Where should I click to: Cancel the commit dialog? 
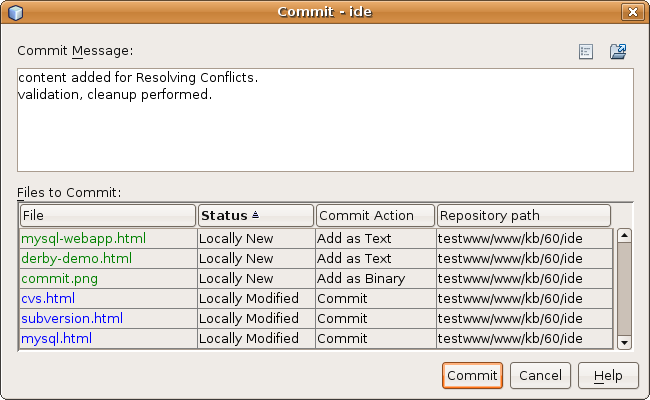(540, 375)
